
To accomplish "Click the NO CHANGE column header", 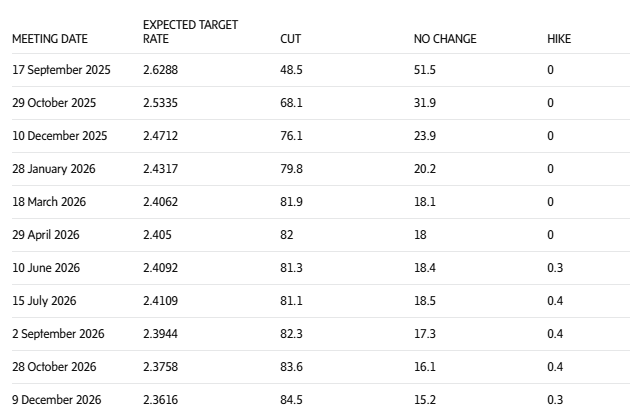I will 445,39.
